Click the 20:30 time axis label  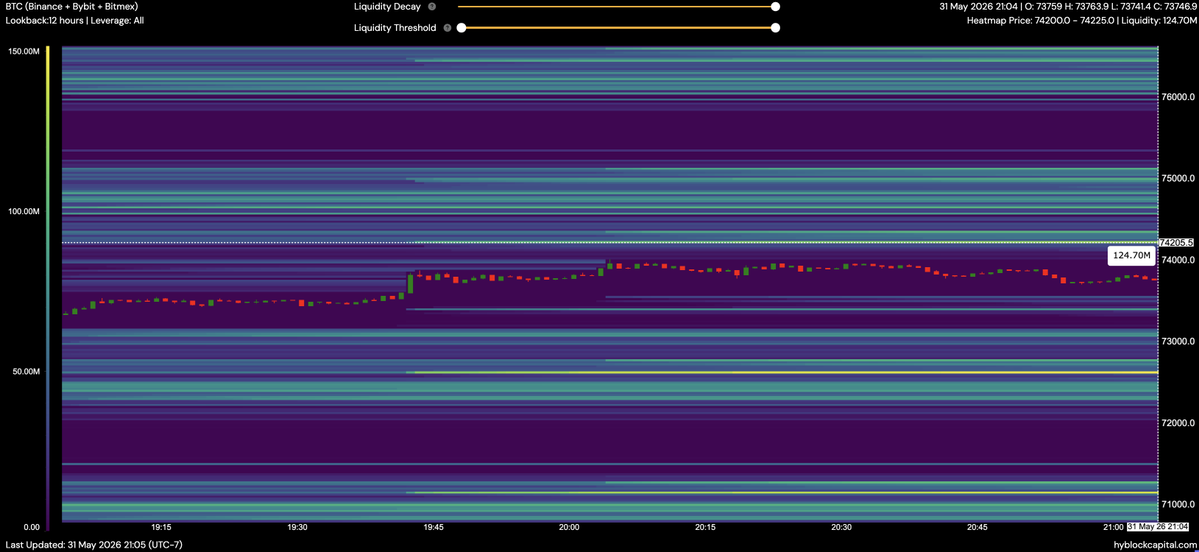841,528
